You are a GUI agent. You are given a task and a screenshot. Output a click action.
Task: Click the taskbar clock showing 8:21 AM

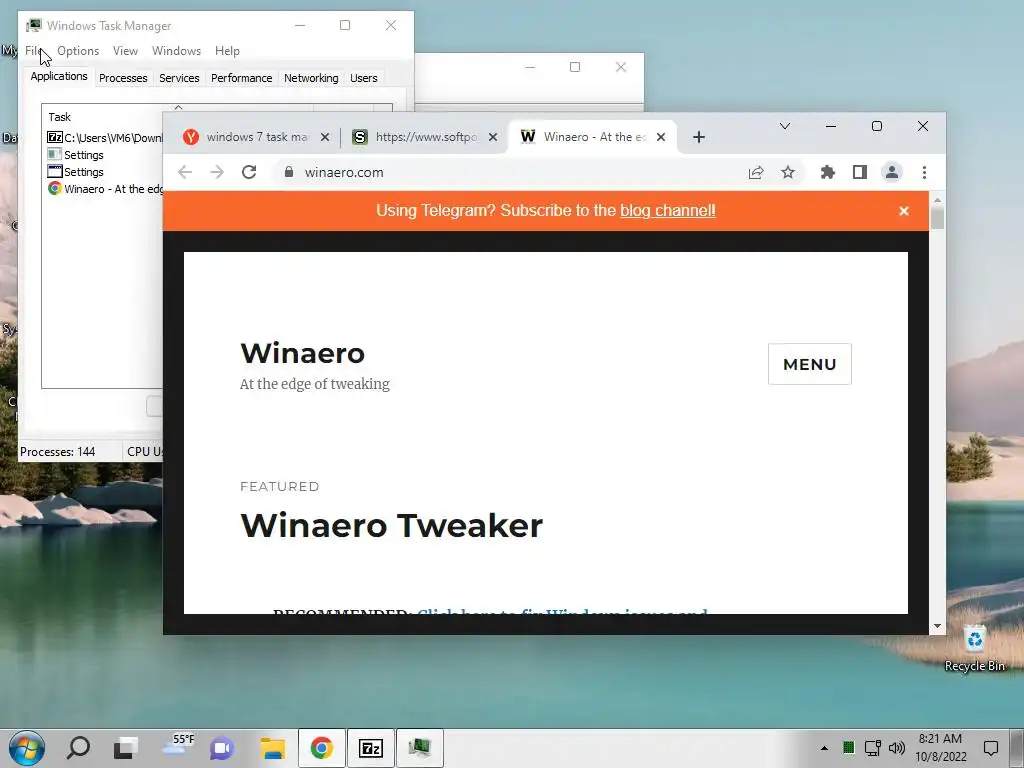coord(940,748)
